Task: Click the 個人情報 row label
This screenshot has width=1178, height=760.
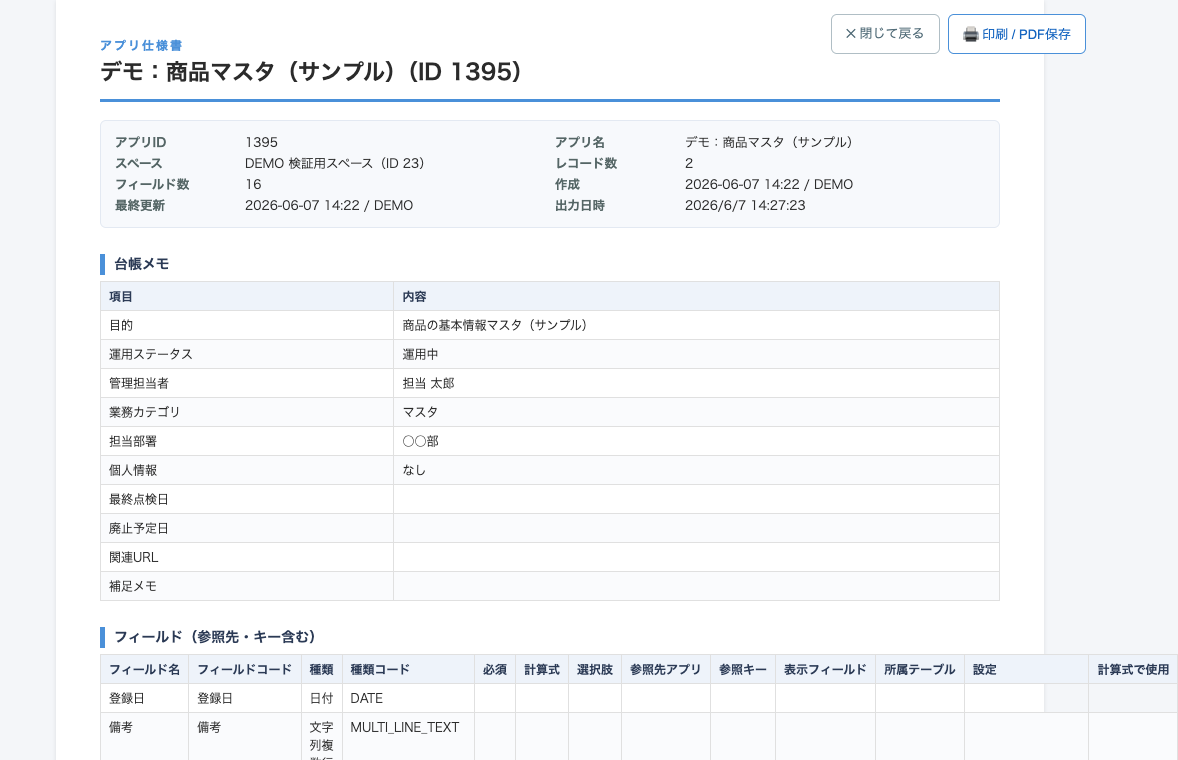Action: click(x=132, y=470)
